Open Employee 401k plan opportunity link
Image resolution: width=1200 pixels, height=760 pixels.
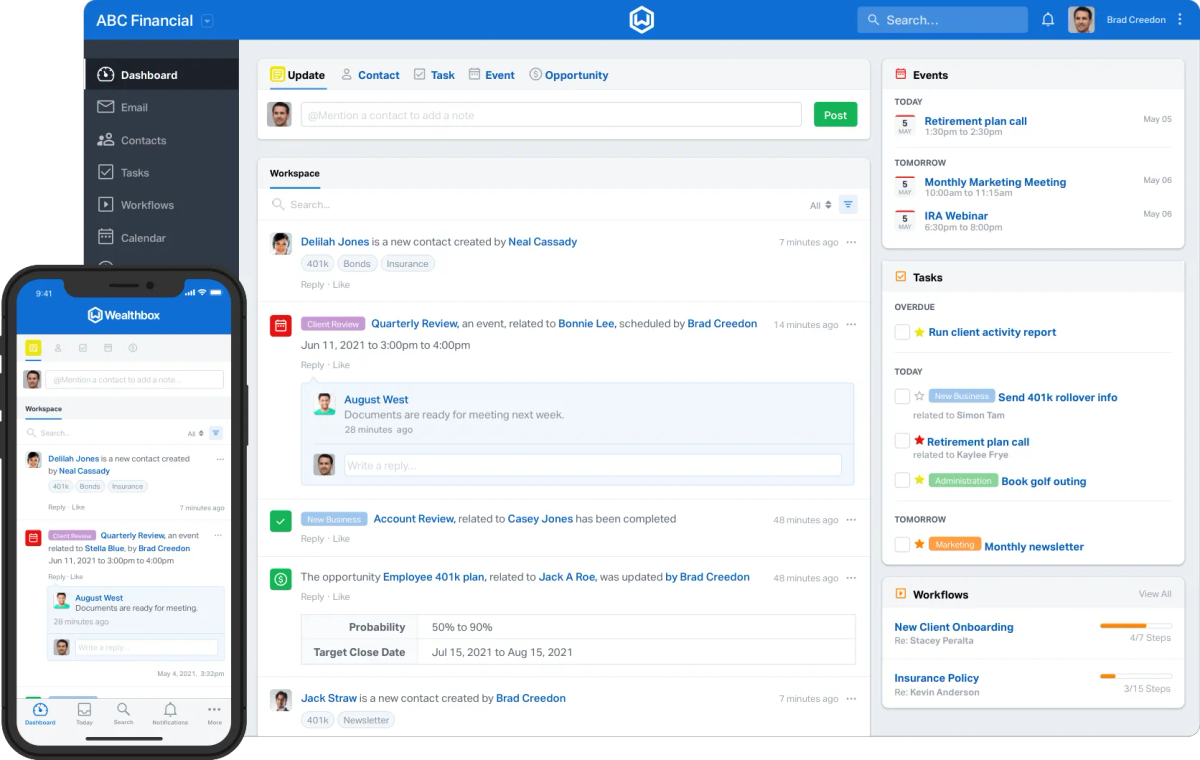433,577
